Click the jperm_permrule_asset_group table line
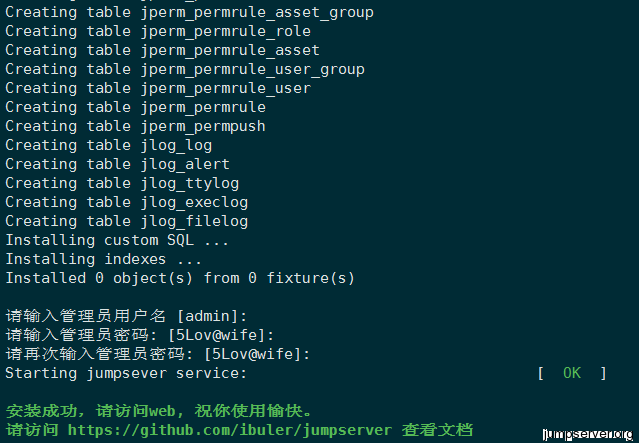Viewport: 639px width, 443px height. coord(189,12)
